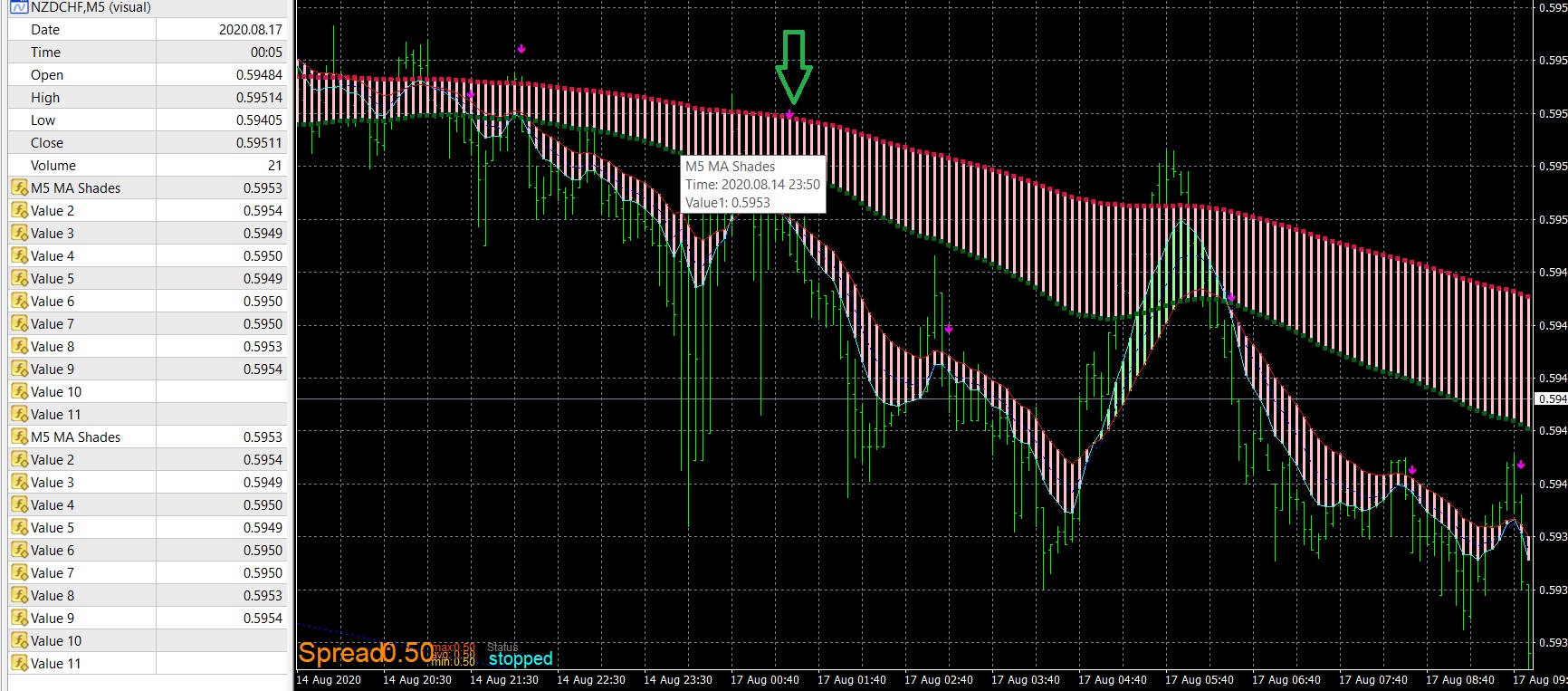Select the Close row label
The width and height of the screenshot is (1568, 691).
pyautogui.click(x=47, y=143)
